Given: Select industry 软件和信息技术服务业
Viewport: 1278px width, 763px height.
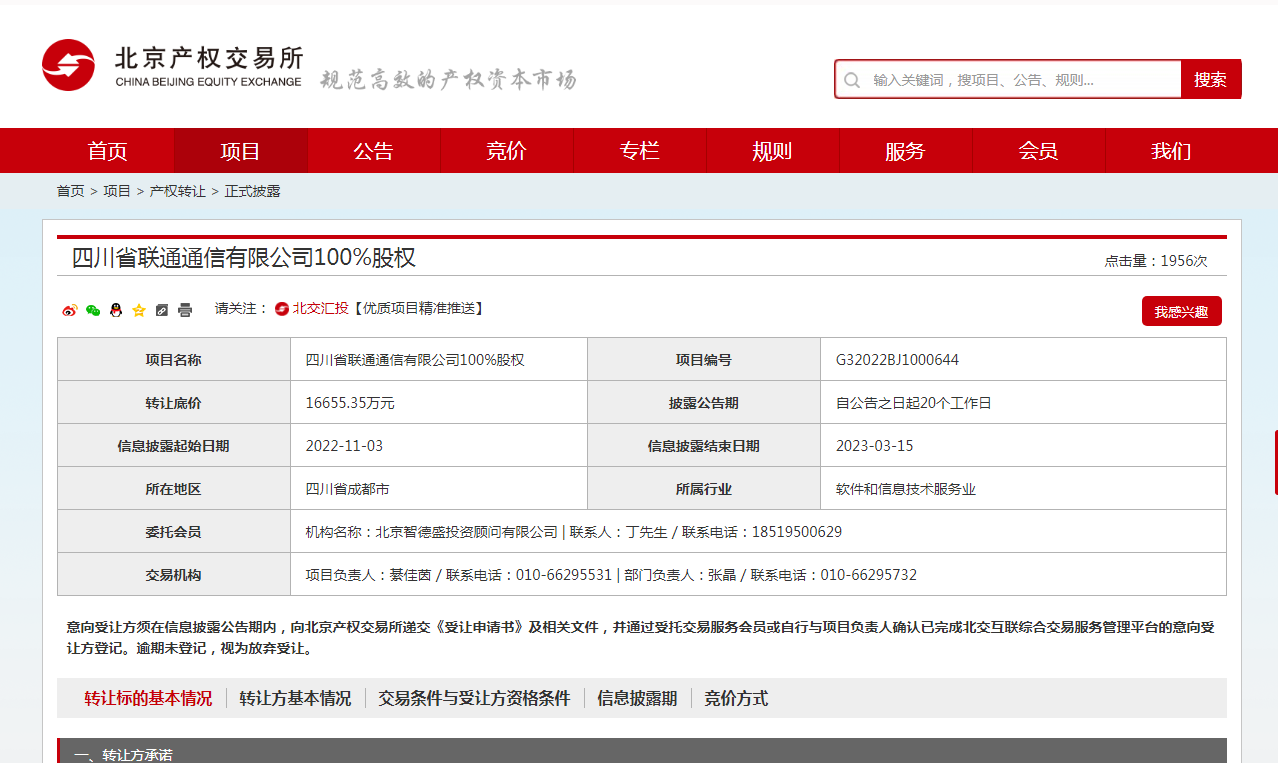Looking at the screenshot, I should click(x=906, y=489).
